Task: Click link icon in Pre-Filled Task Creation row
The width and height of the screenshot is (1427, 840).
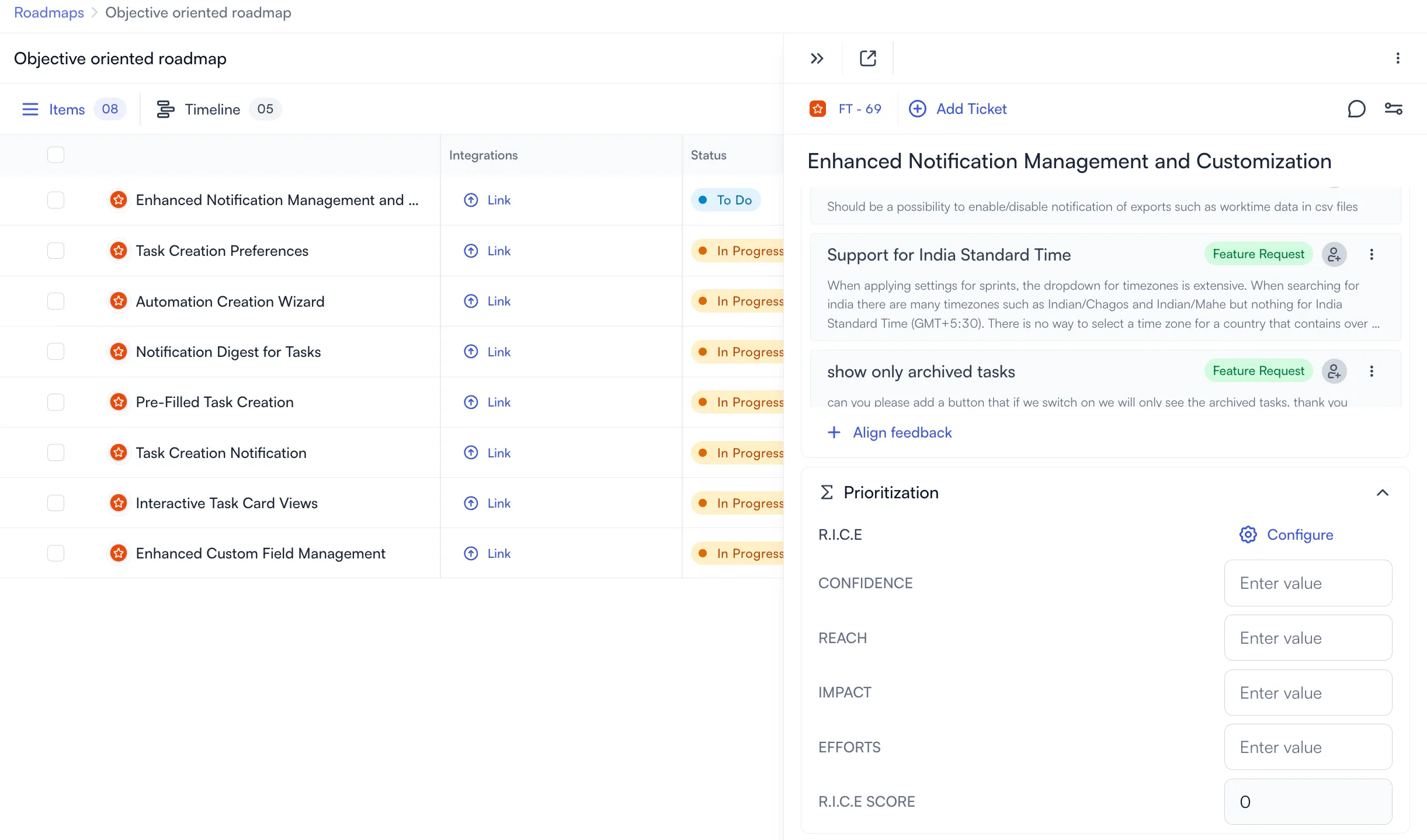Action: tap(471, 402)
